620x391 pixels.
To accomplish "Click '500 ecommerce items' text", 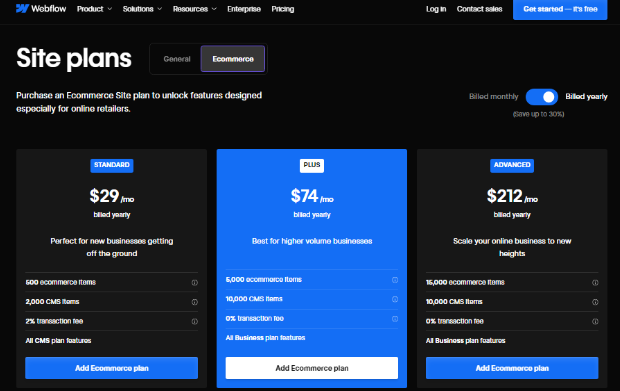I will click(x=60, y=282).
